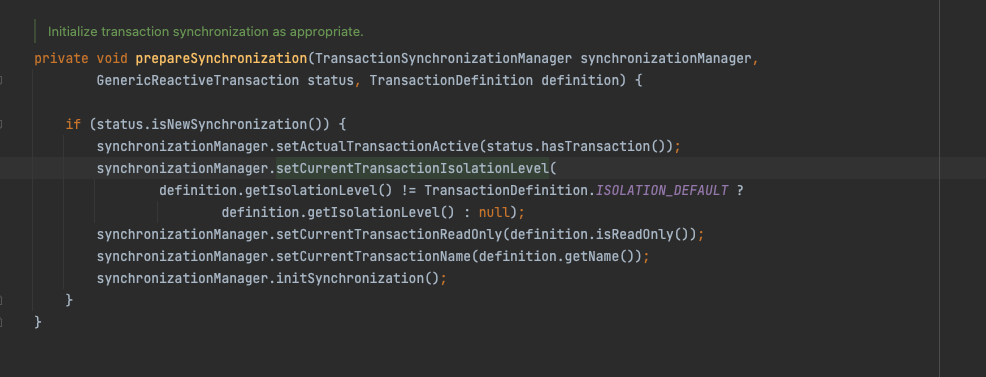Click 'TransactionDefinition' type before the definition parameter

[x=451, y=81]
